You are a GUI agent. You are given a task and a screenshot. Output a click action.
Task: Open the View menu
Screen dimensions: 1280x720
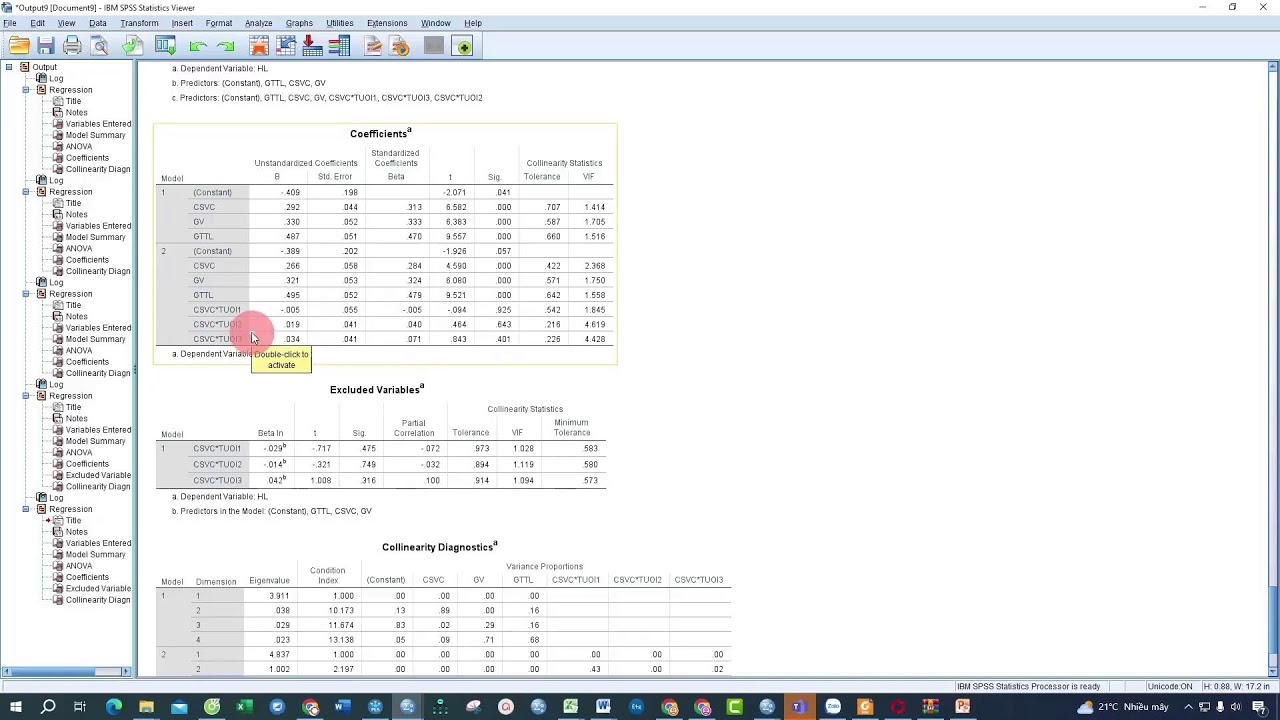point(66,23)
